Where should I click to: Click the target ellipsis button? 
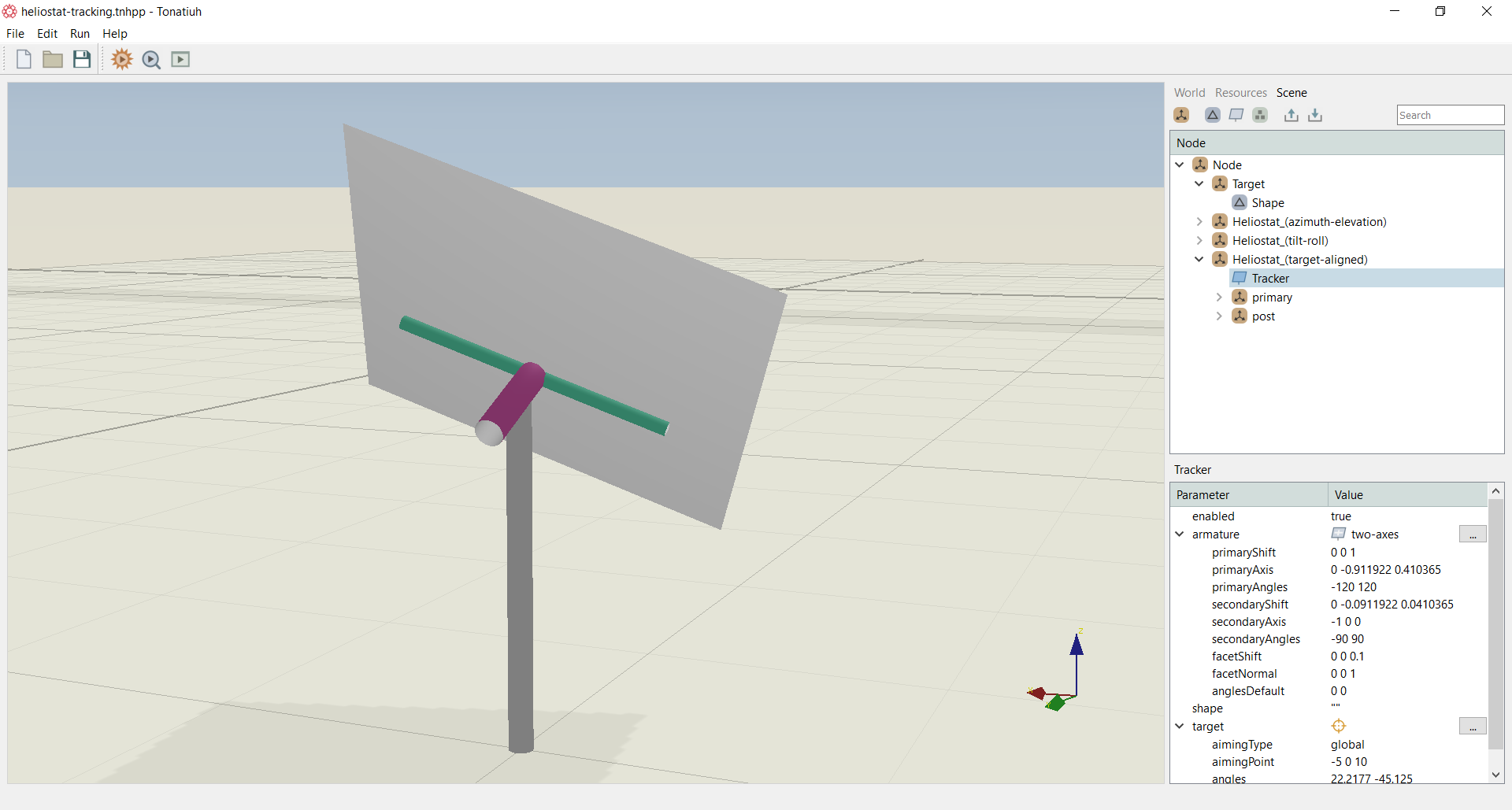(1473, 727)
